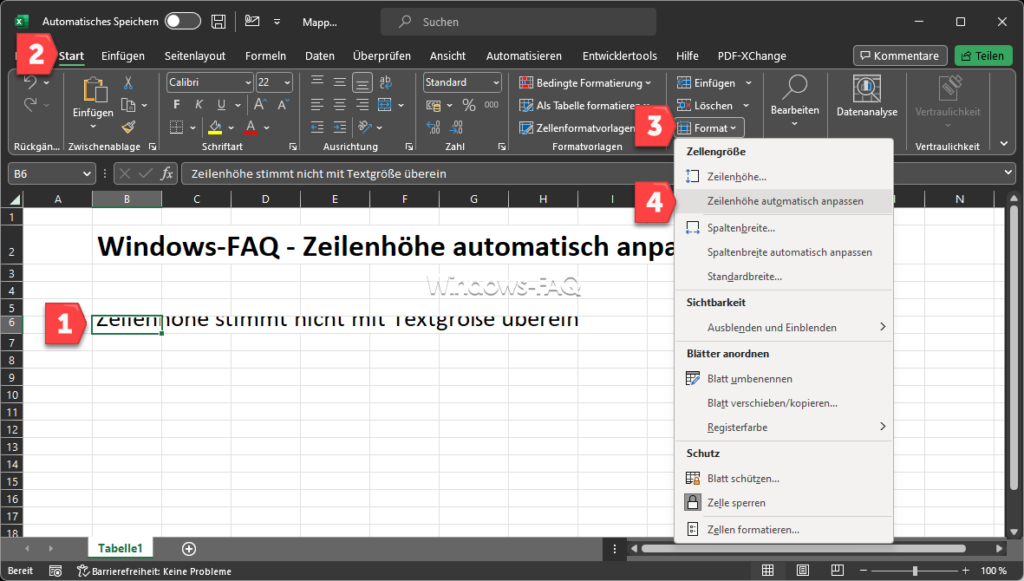
Task: Click Zeilenhöhe... menu entry
Action: 784,176
